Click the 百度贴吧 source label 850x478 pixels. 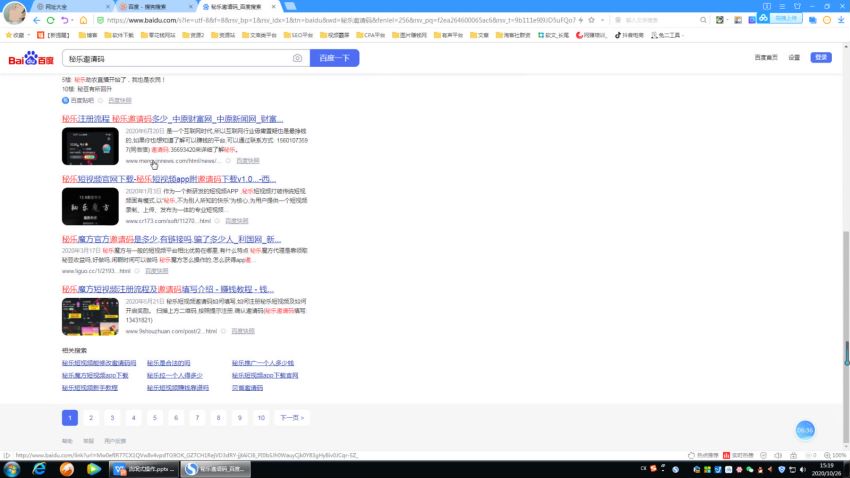(78, 100)
